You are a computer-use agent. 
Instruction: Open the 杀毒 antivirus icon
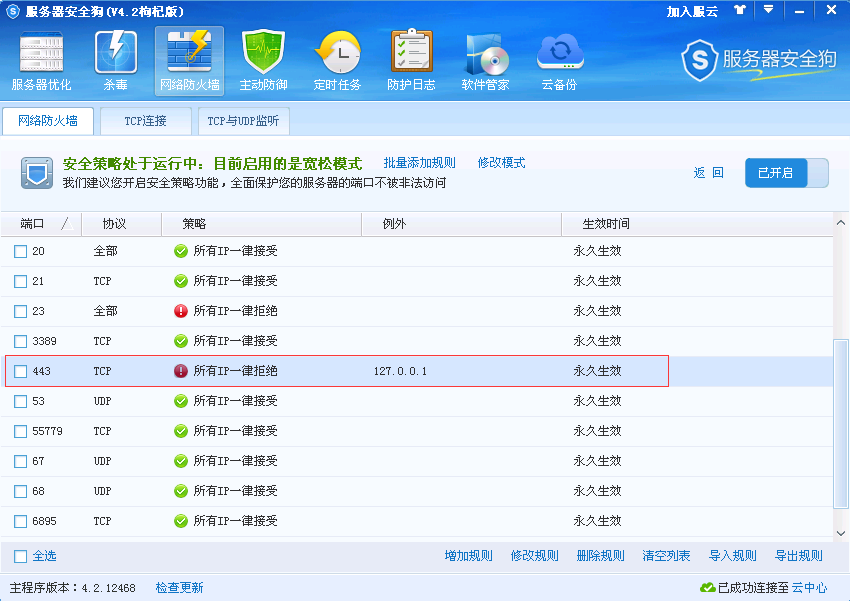(x=115, y=61)
